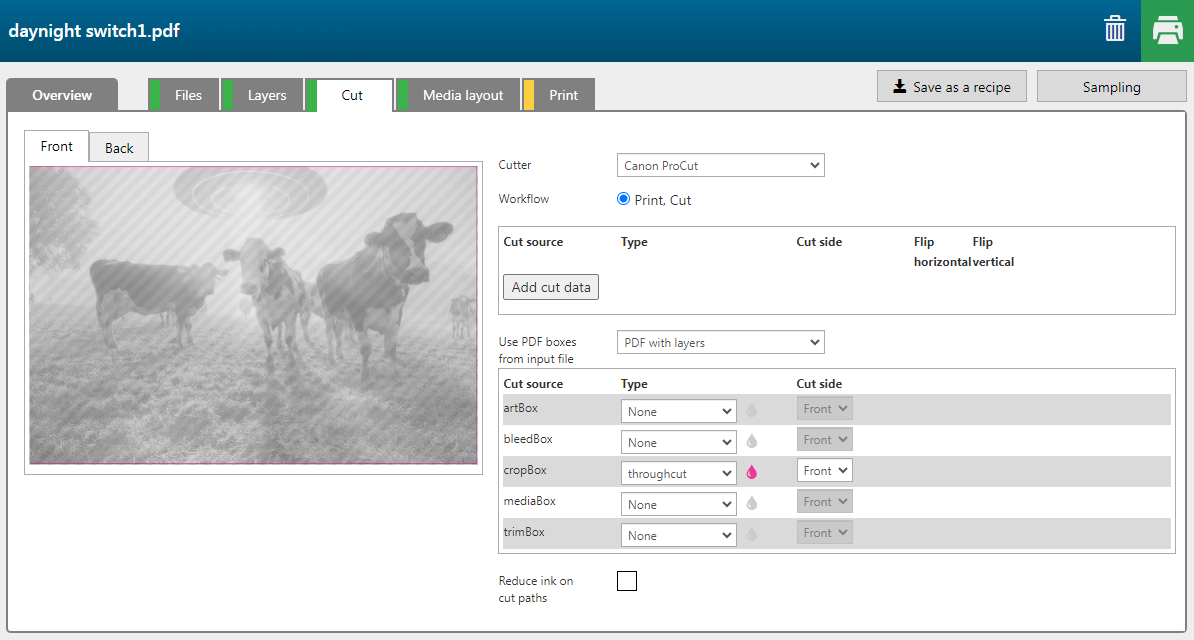This screenshot has height=640, width=1194.
Task: Click the trimBox cut source label
Action: (x=524, y=532)
